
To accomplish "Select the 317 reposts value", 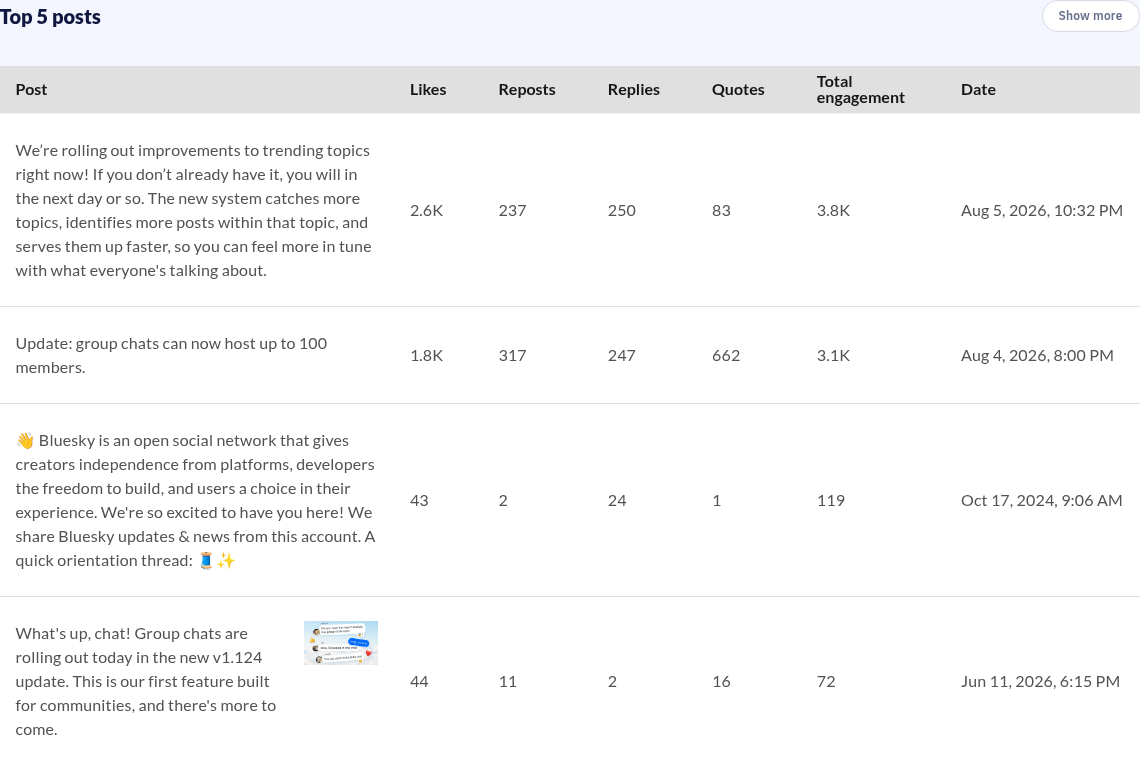I will 512,355.
